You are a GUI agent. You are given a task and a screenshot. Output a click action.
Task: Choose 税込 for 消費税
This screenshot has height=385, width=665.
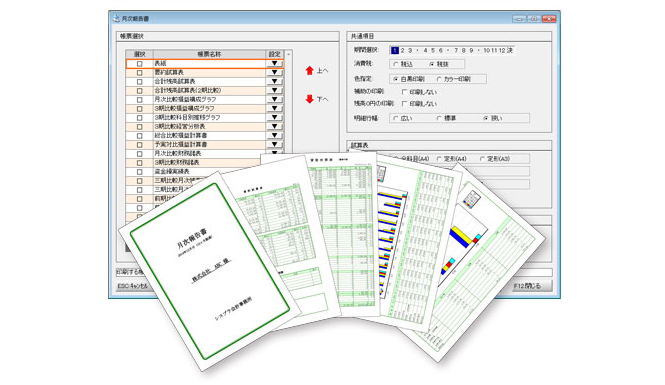tap(403, 64)
